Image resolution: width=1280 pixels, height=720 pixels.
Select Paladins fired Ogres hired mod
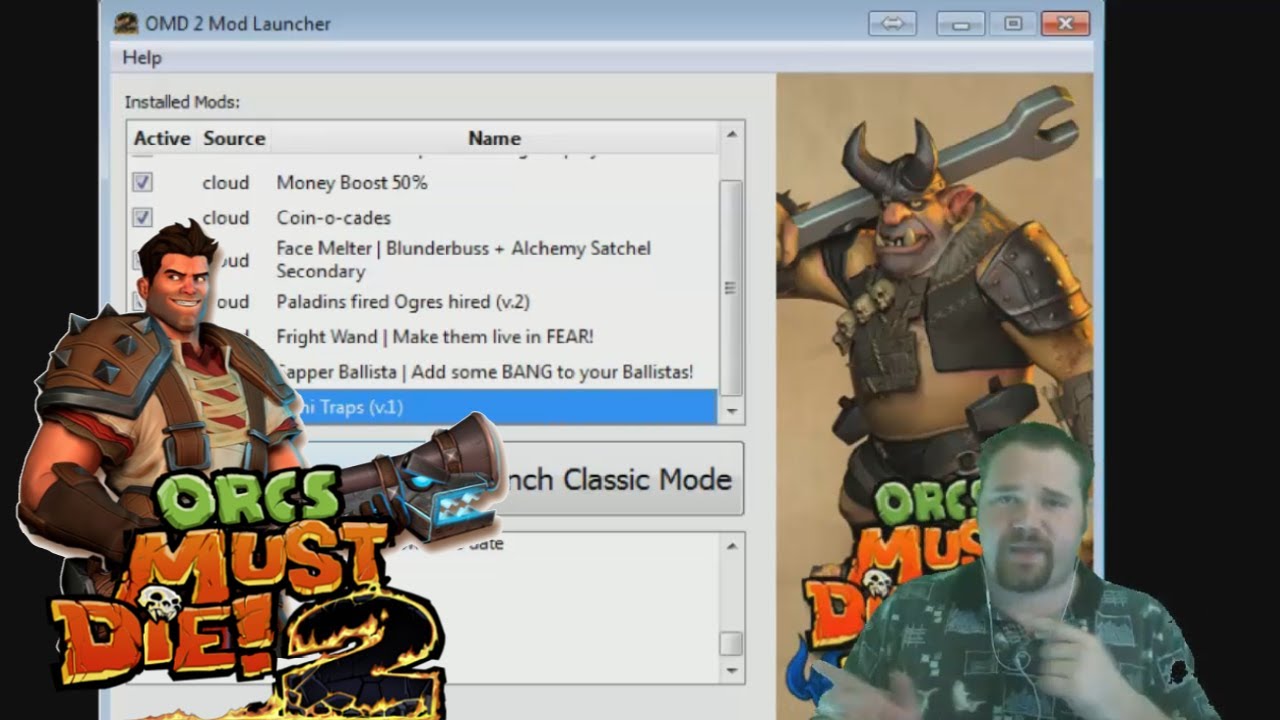(403, 301)
